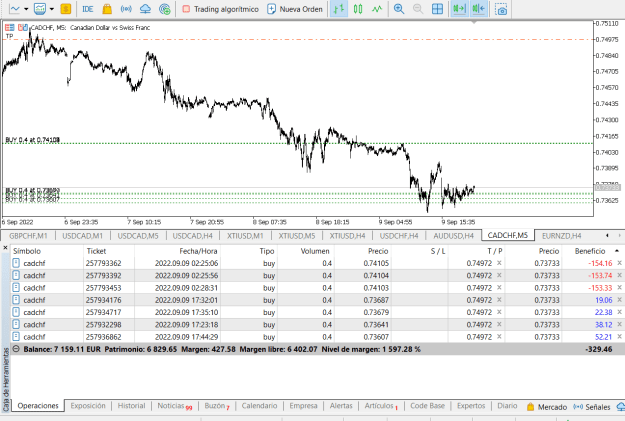Viewport: 625px width, 421px height.
Task: Open the Exposición tab
Action: pyautogui.click(x=88, y=405)
